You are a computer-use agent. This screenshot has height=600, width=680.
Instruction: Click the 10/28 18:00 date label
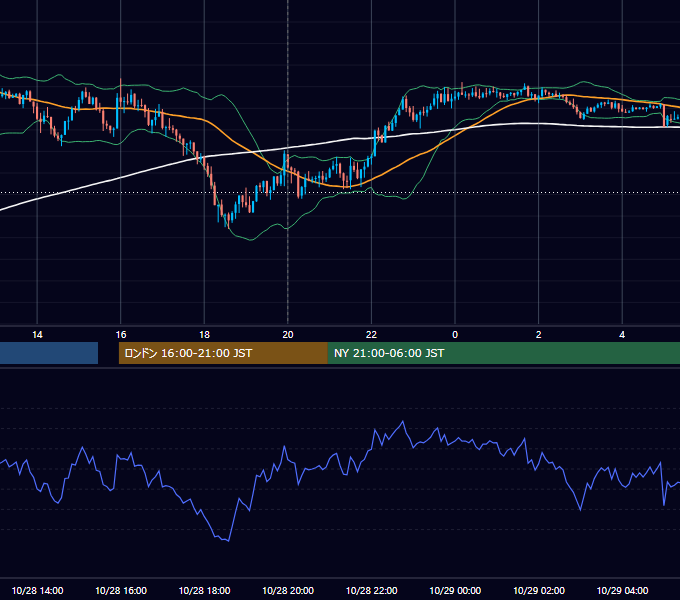click(x=204, y=590)
